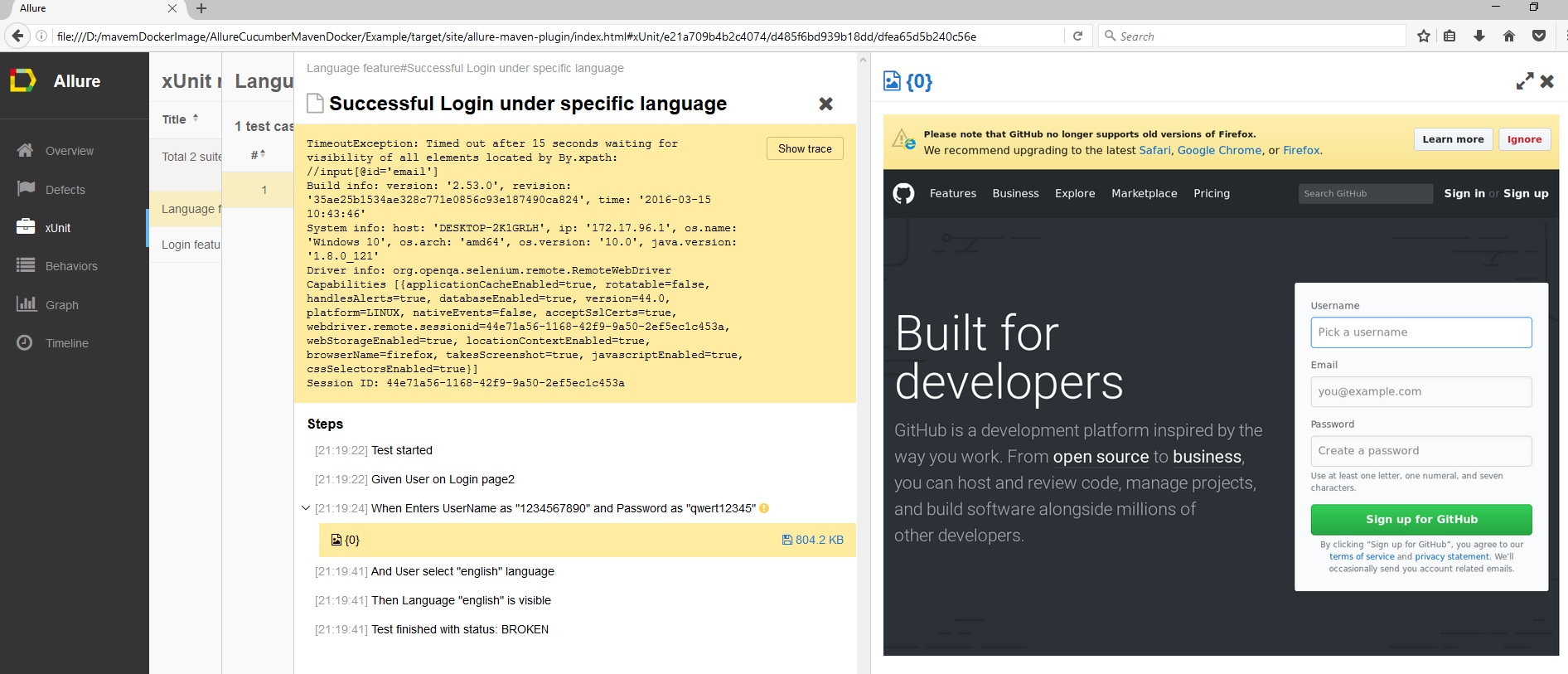Select the Language feature suite row
Screen dimensions: 1568x674
pyautogui.click(x=186, y=209)
